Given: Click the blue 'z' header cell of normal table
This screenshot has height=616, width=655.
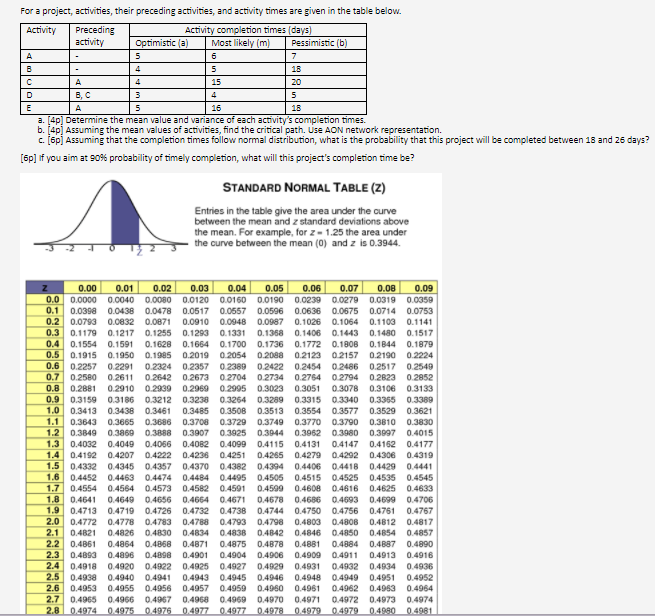Looking at the screenshot, I should tap(45, 288).
